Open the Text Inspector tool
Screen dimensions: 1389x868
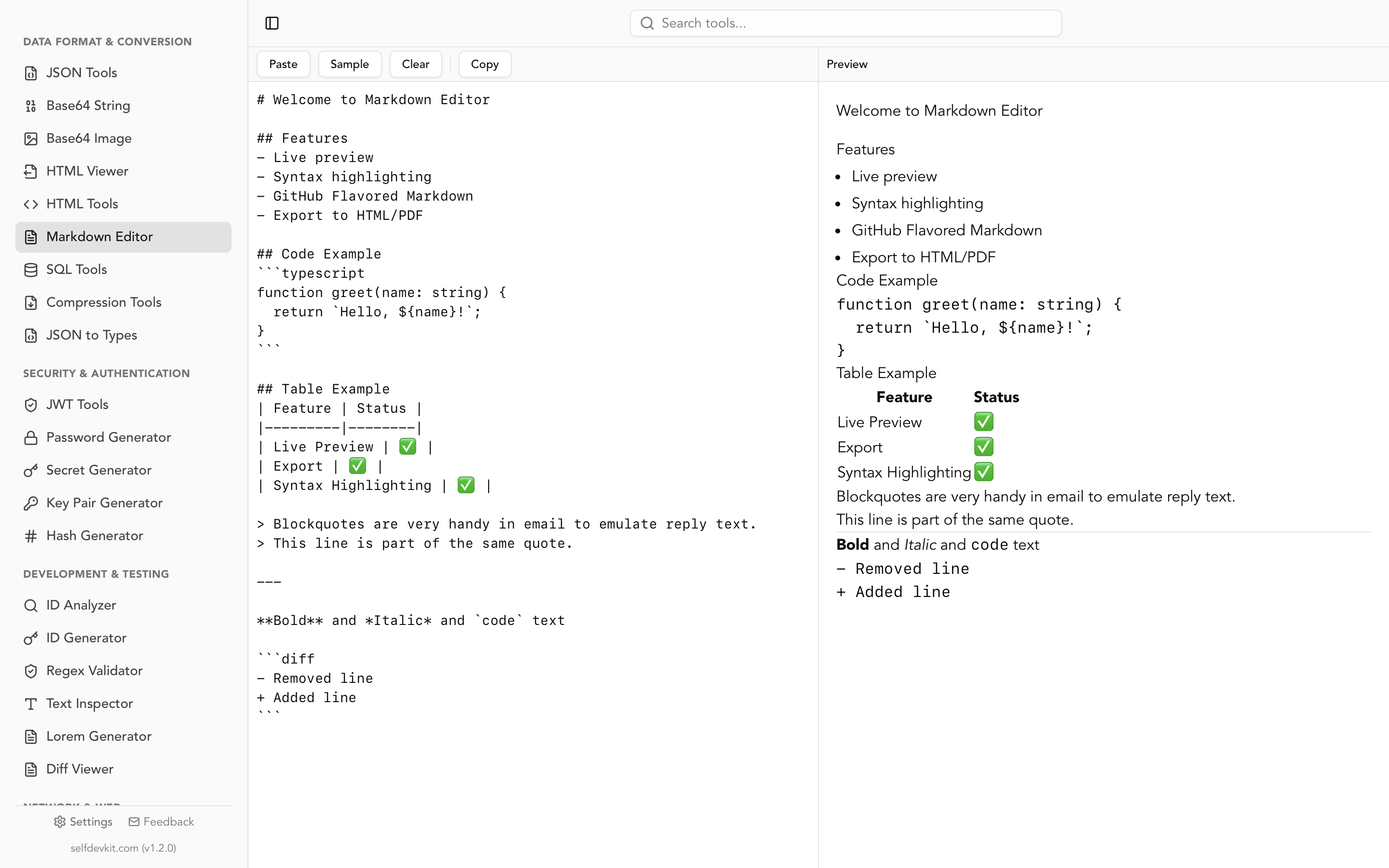click(x=123, y=703)
